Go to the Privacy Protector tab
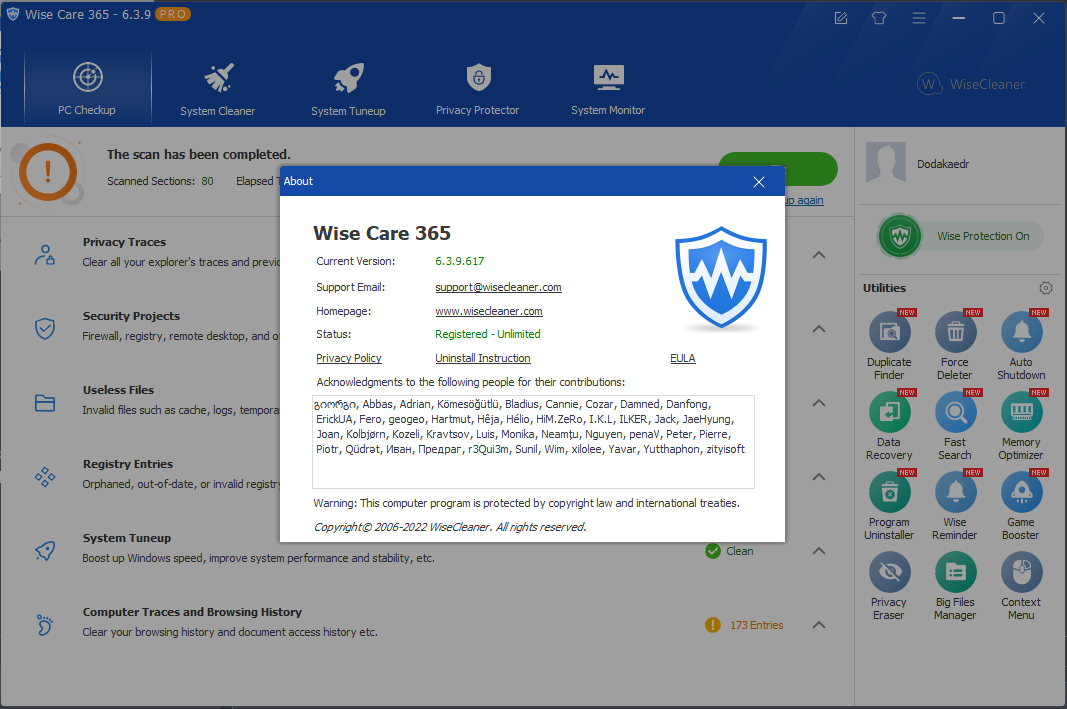This screenshot has width=1067, height=709. point(478,88)
